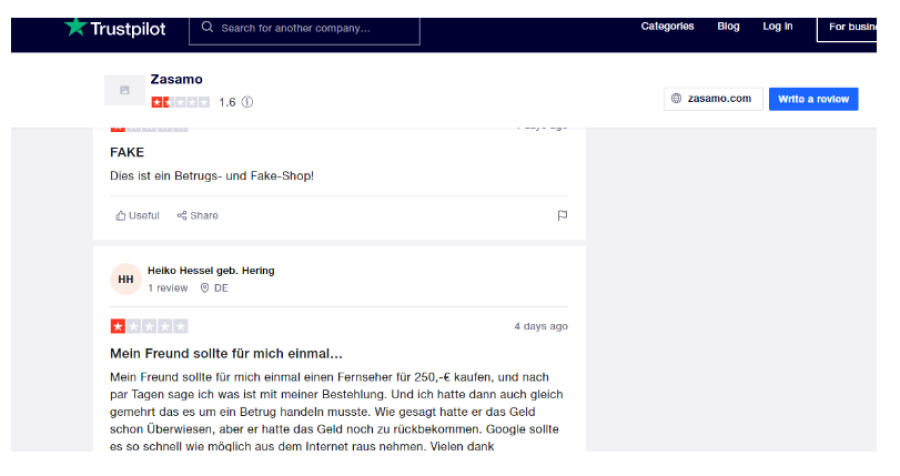
Task: Click the one-star rating of Heiko's review
Action: click(x=149, y=327)
